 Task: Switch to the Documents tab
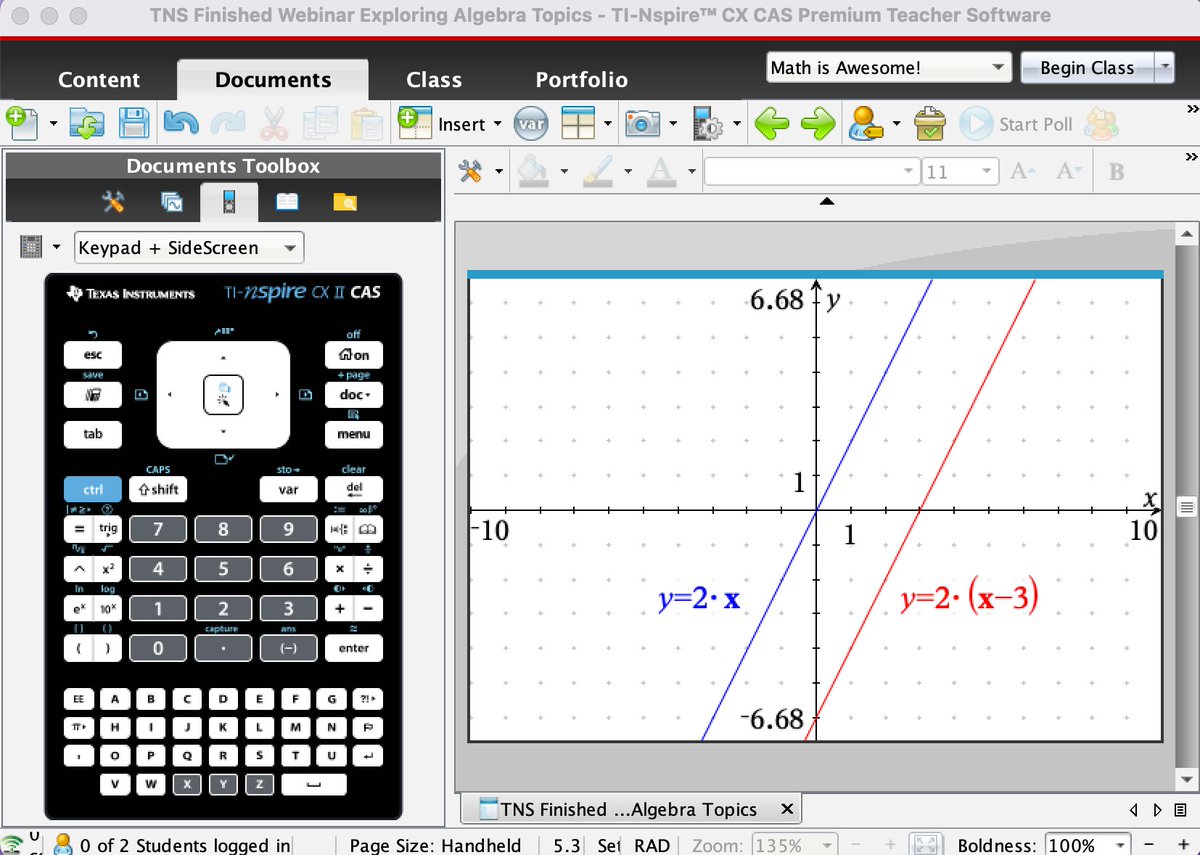273,80
